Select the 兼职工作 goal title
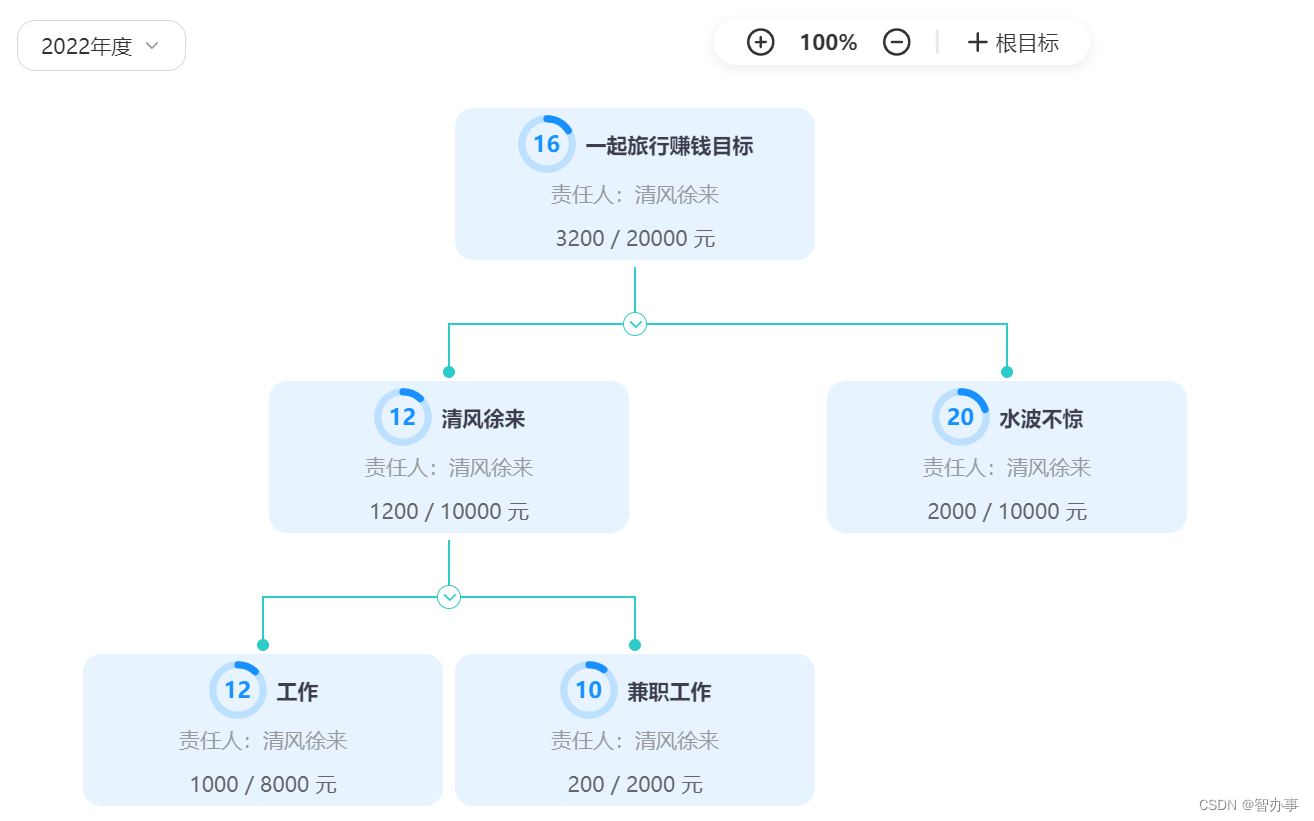The height and width of the screenshot is (821, 1314). coord(669,692)
